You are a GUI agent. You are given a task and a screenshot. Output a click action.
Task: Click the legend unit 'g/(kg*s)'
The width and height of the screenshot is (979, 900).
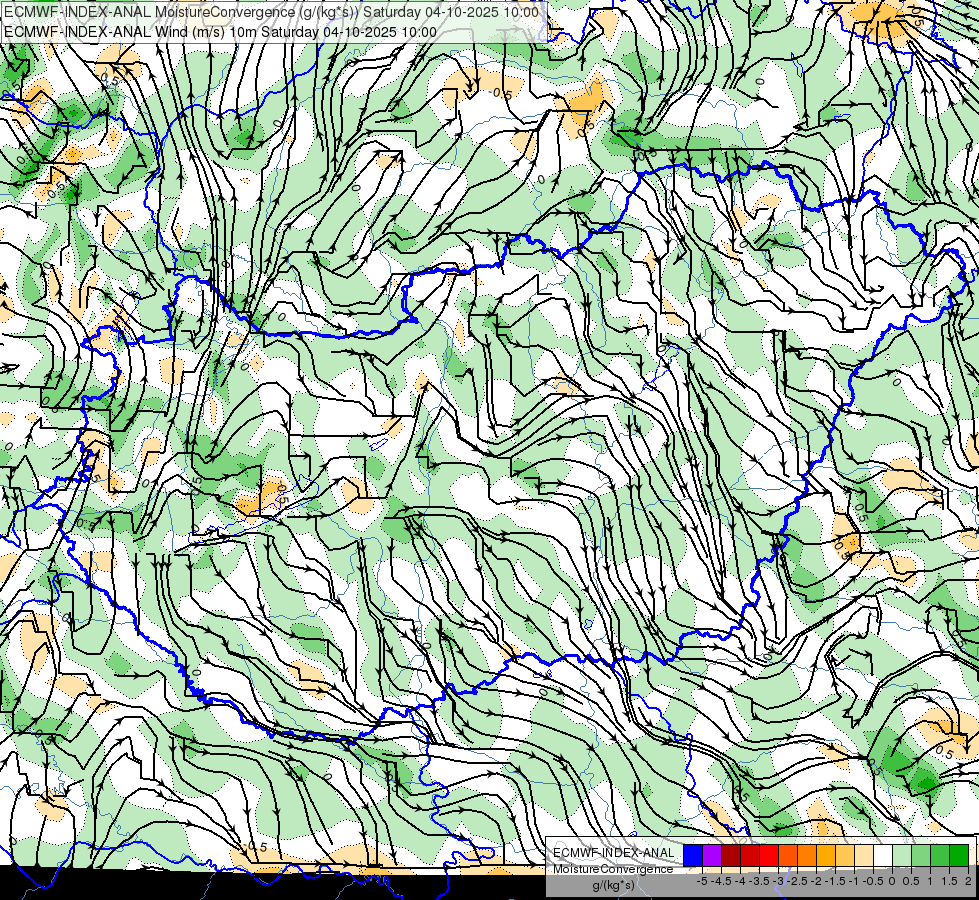(613, 886)
